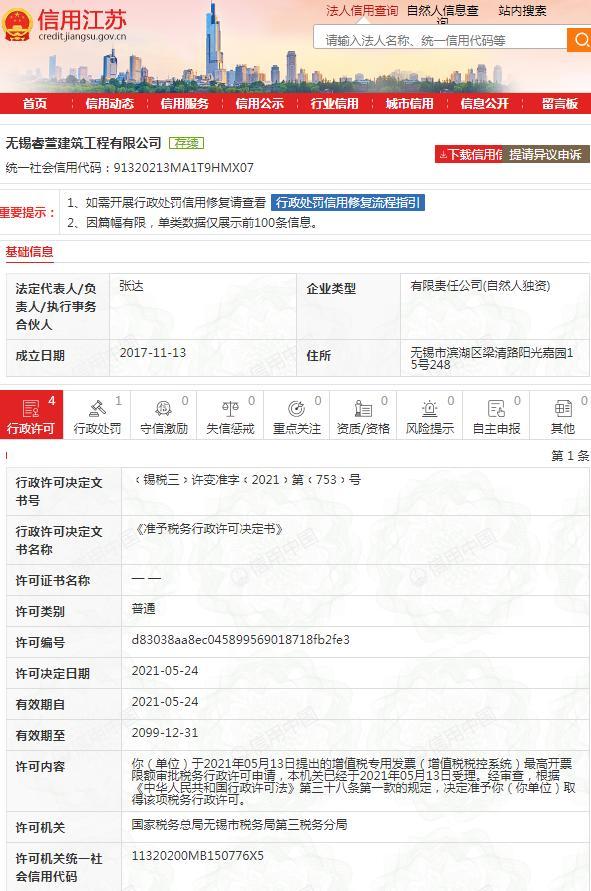Click the expiry date 2099-12-31
This screenshot has height=891, width=591.
(x=165, y=733)
